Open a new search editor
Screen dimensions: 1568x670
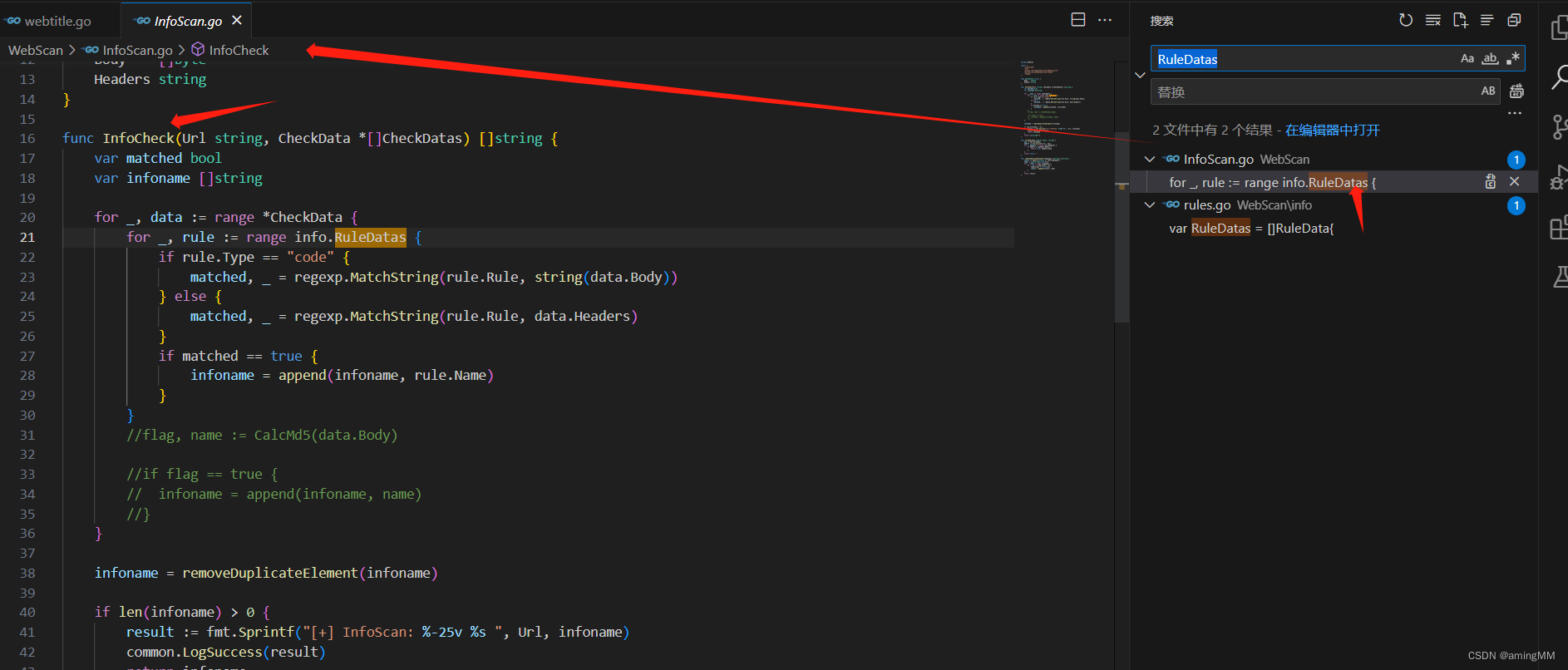[1460, 20]
